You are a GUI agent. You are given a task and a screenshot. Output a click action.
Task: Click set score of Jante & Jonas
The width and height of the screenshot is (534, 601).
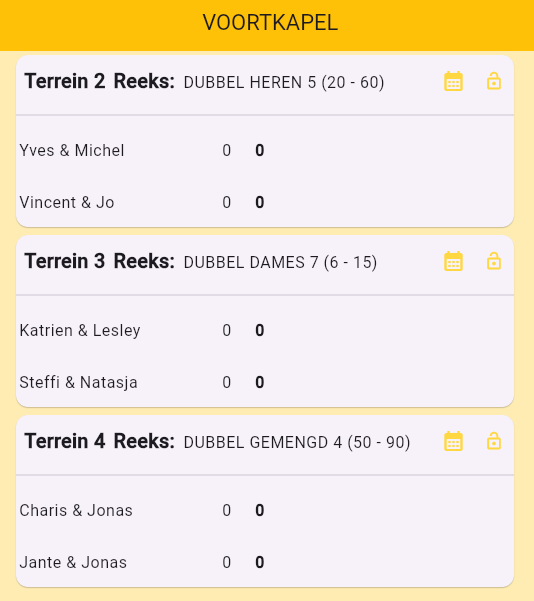[227, 563]
